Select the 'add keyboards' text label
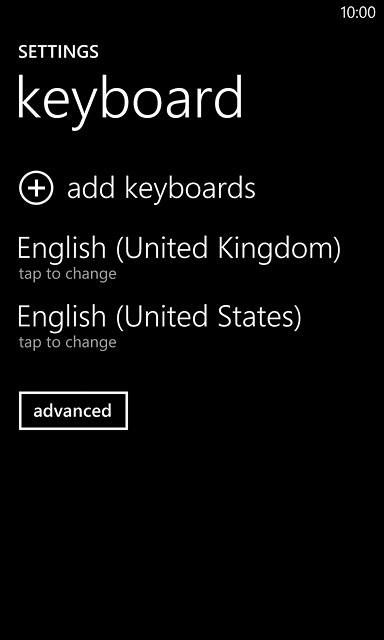The height and width of the screenshot is (640, 384). coord(161,188)
